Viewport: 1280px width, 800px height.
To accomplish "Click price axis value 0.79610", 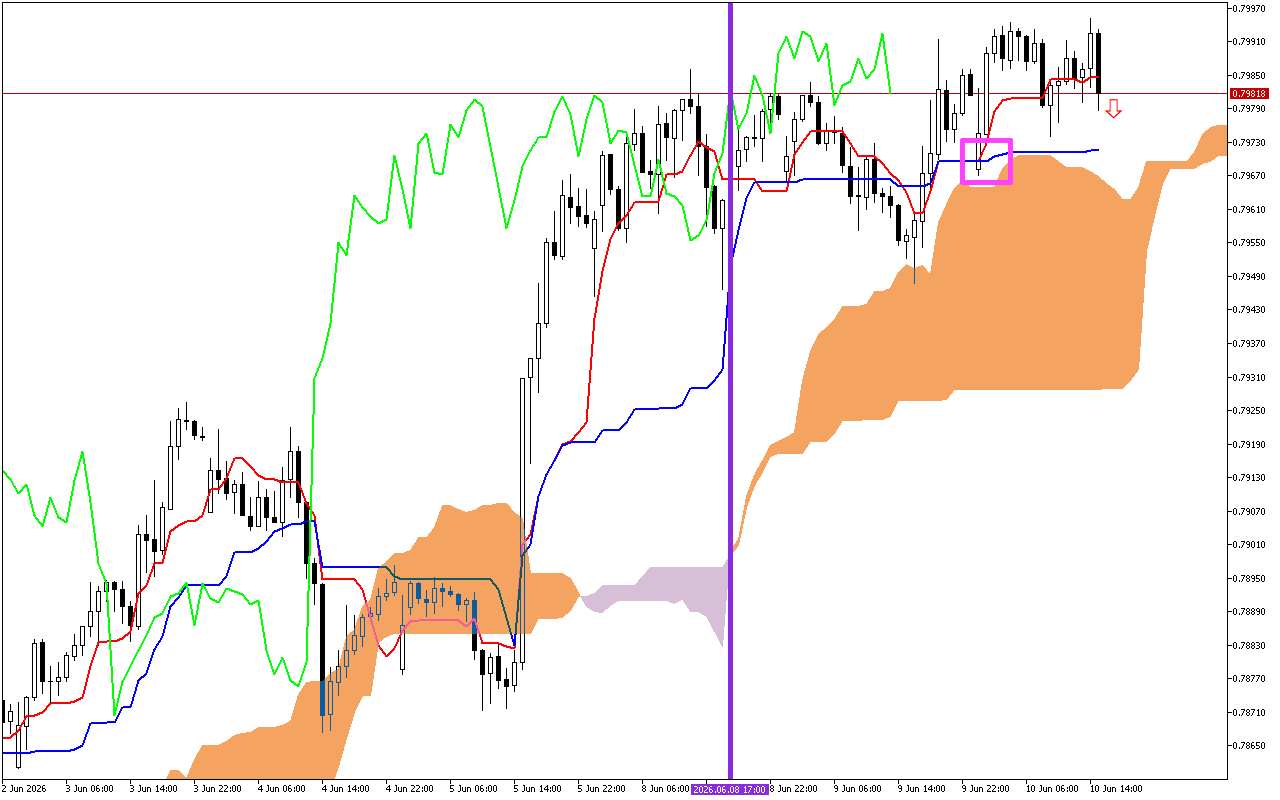I will point(1250,209).
